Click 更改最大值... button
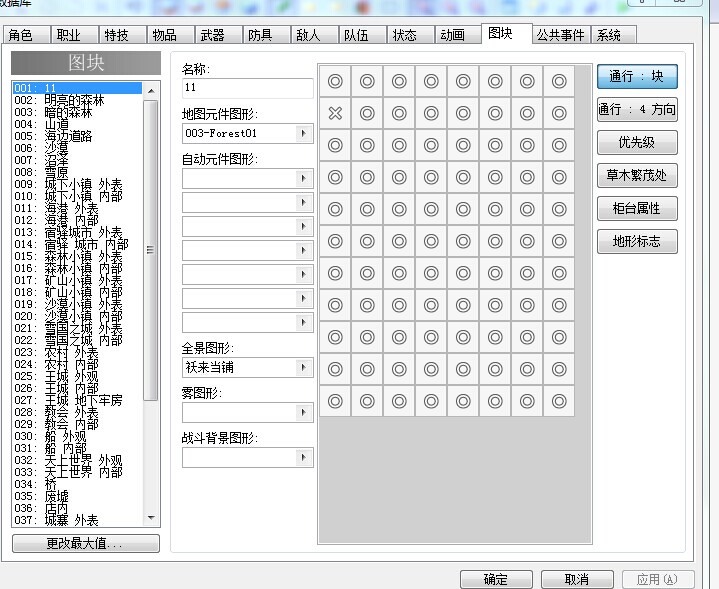This screenshot has width=719, height=589. pyautogui.click(x=86, y=544)
